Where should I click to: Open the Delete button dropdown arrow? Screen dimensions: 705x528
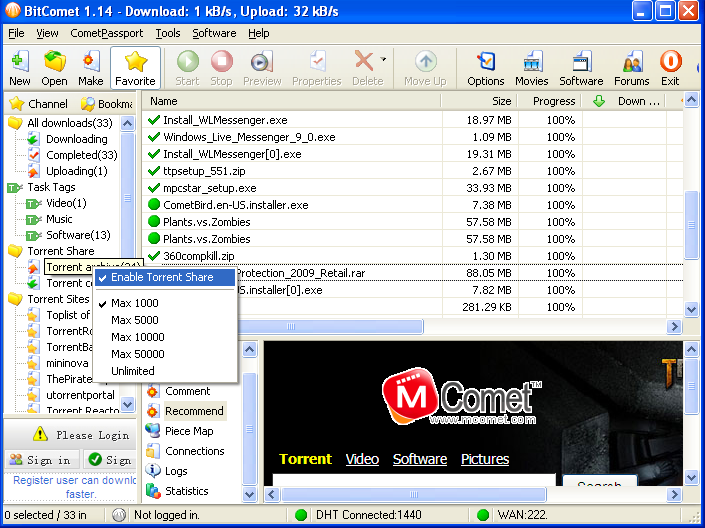click(x=383, y=59)
